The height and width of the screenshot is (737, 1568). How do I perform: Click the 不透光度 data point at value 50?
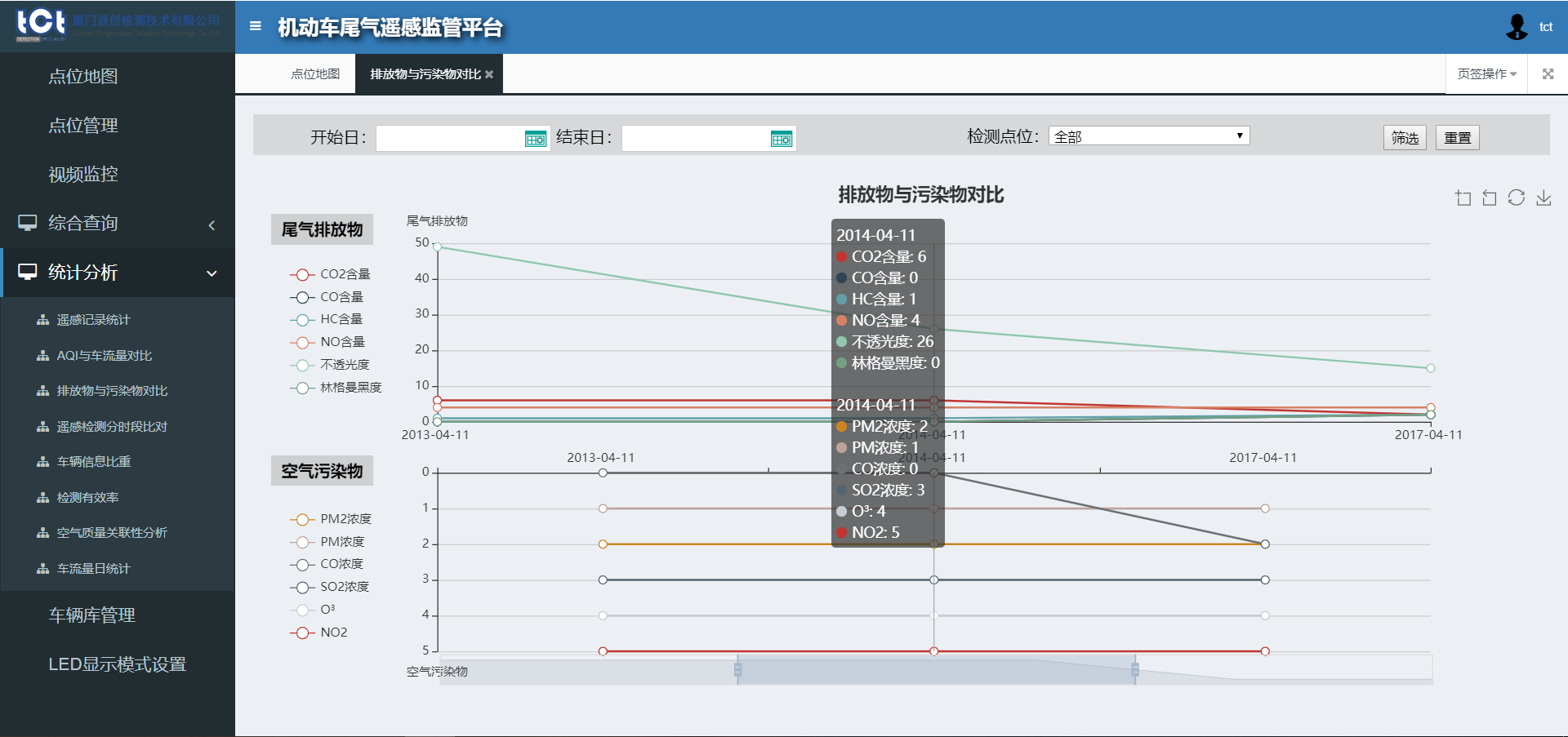point(438,246)
